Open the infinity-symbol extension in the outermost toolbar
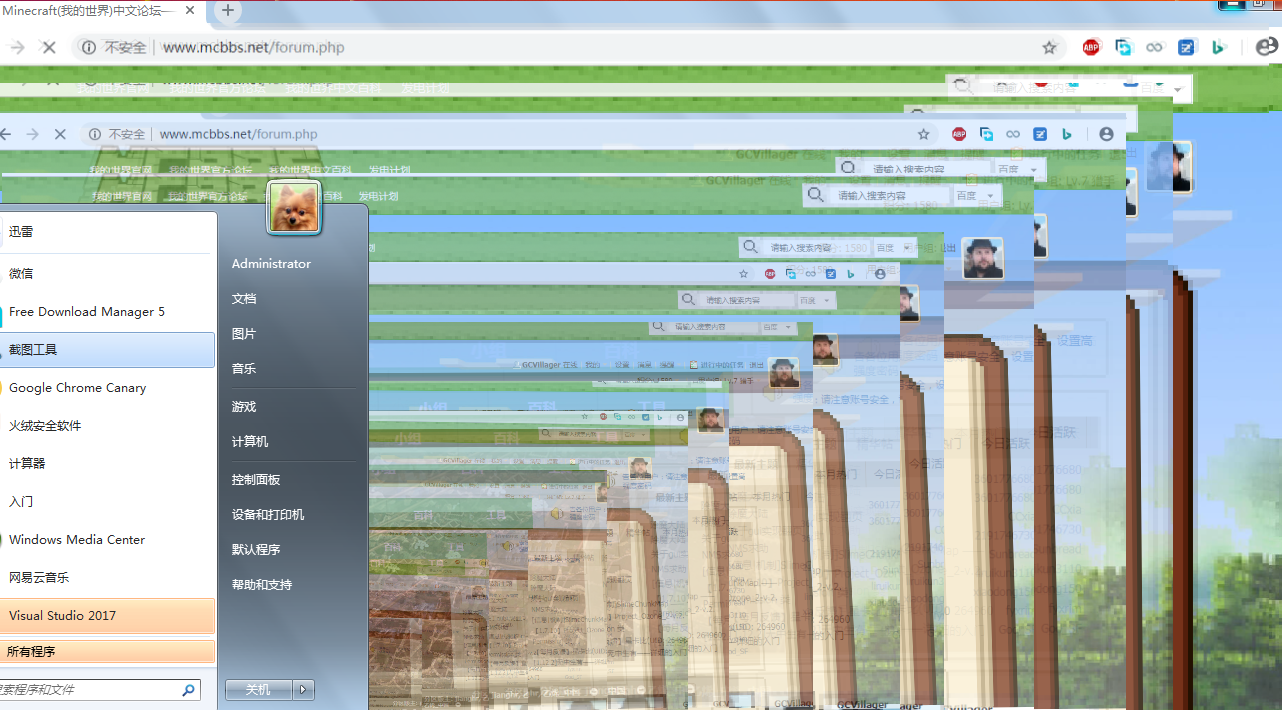 [1155, 47]
